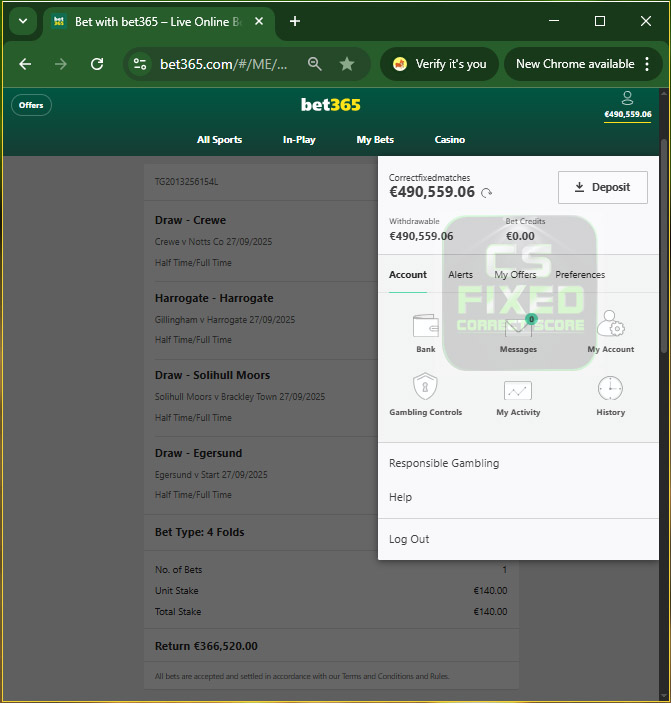671x703 pixels.
Task: Open the In-Play menu
Action: point(299,140)
